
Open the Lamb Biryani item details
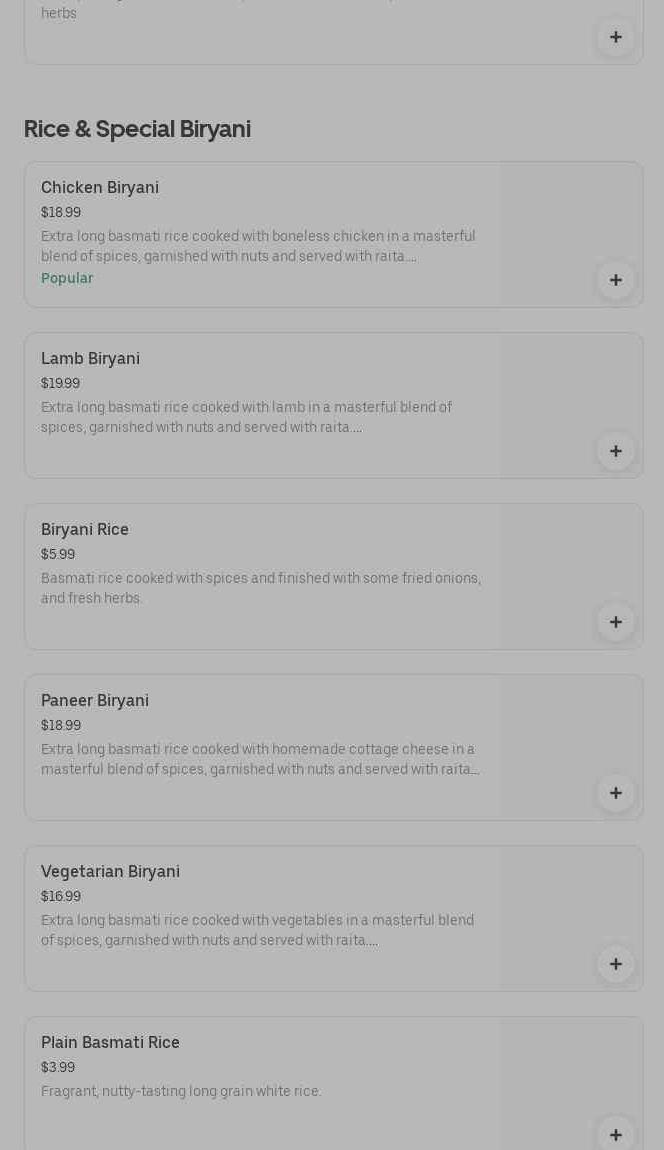point(90,359)
